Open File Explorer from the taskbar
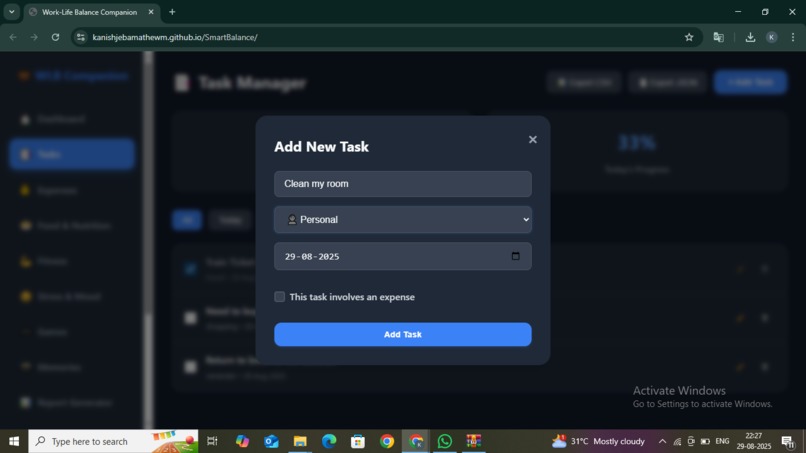 click(300, 441)
